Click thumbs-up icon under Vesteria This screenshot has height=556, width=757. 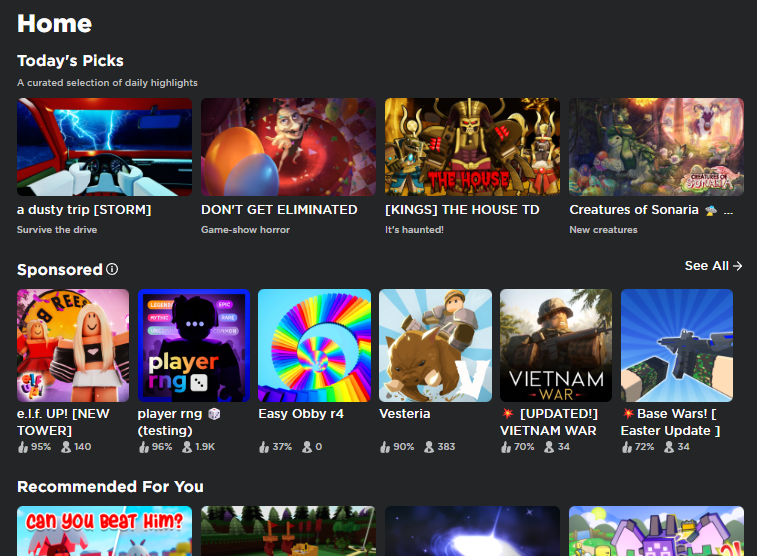pos(385,447)
